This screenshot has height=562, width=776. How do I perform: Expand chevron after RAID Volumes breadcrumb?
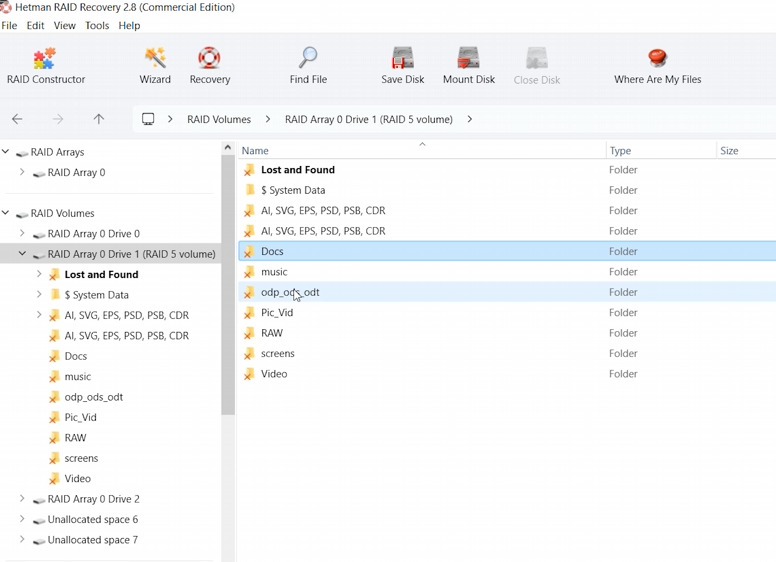[268, 119]
